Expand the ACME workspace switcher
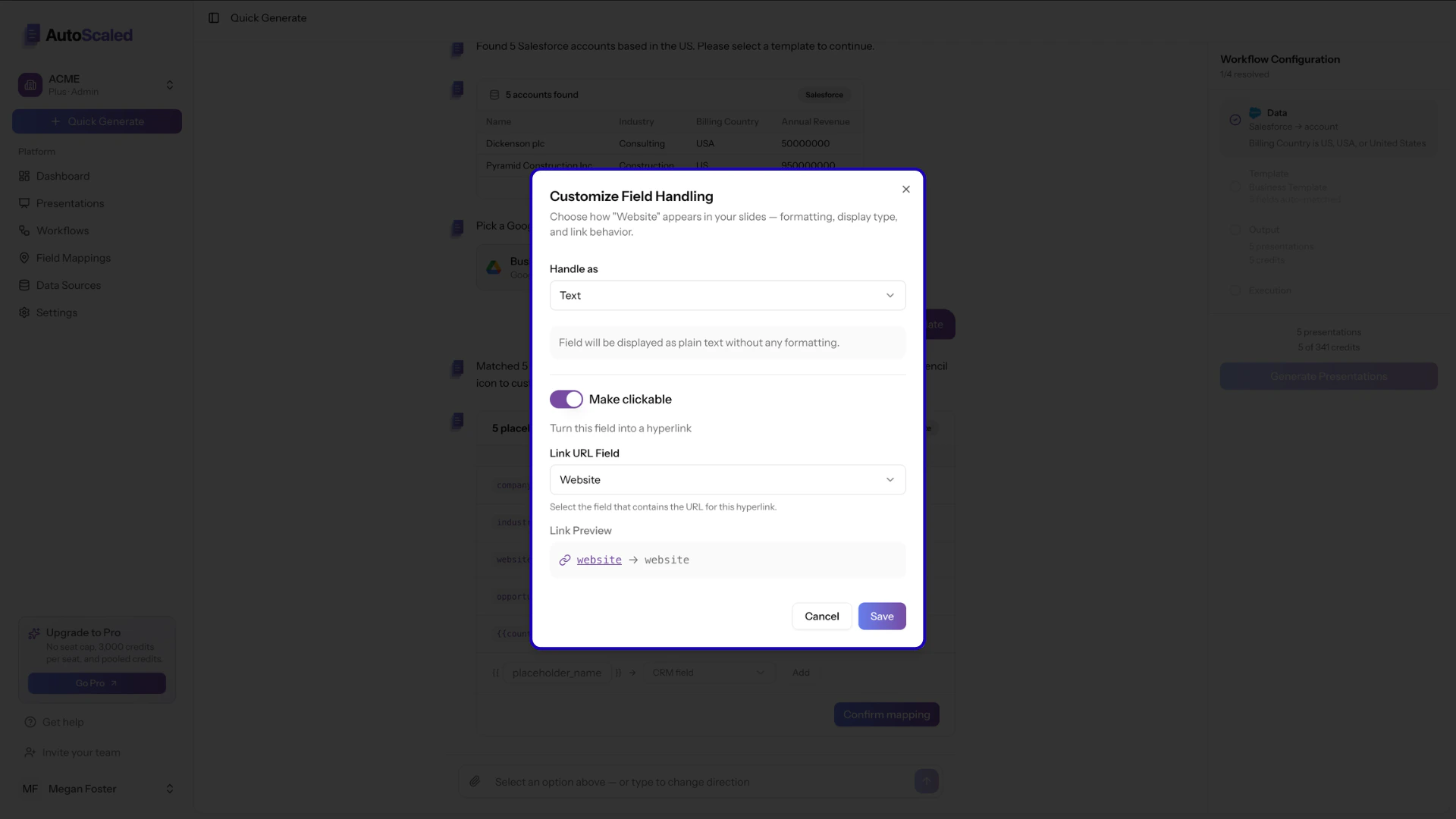This screenshot has height=819, width=1456. click(x=170, y=84)
